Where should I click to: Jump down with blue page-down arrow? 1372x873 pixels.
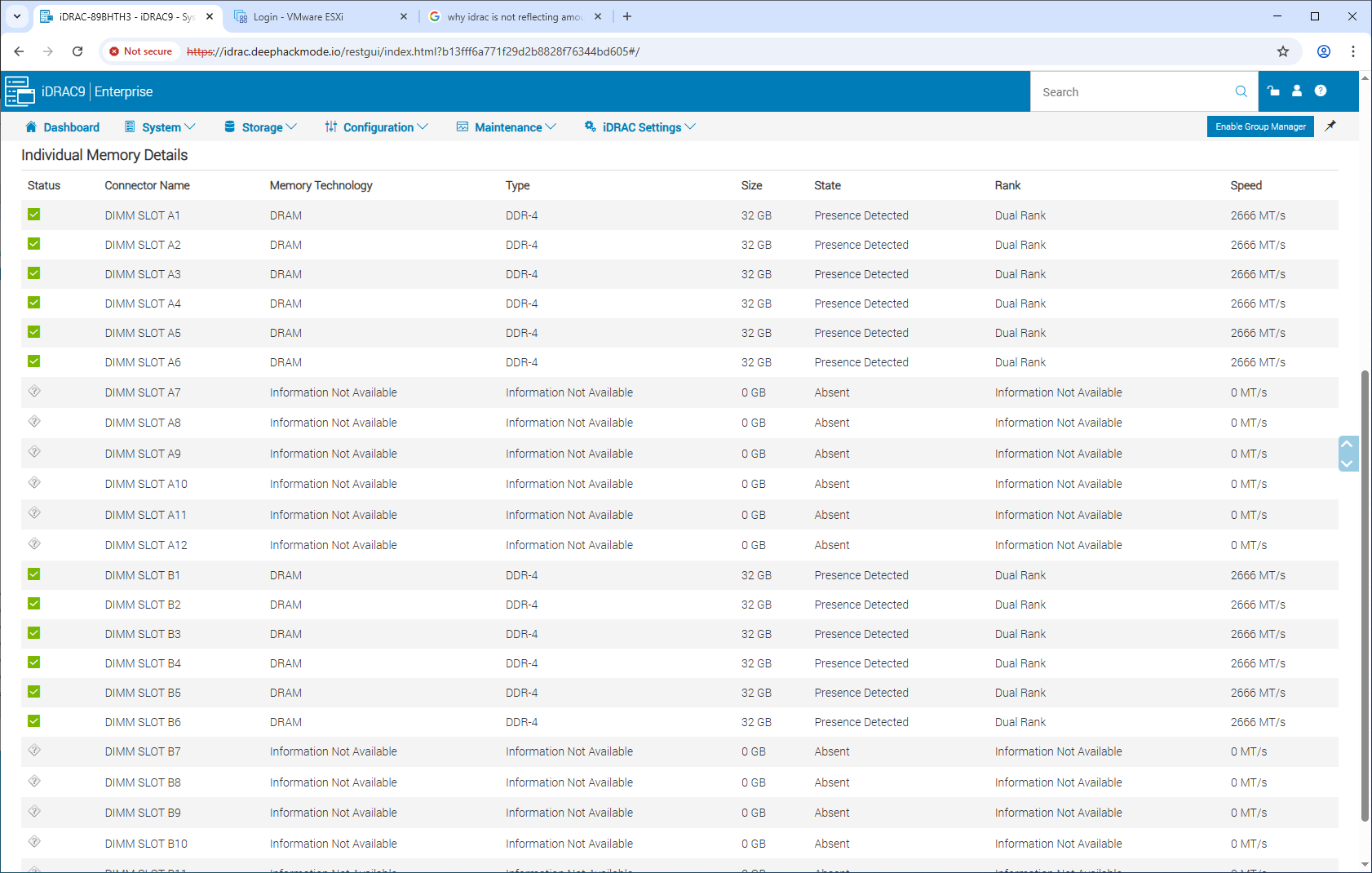pos(1348,463)
